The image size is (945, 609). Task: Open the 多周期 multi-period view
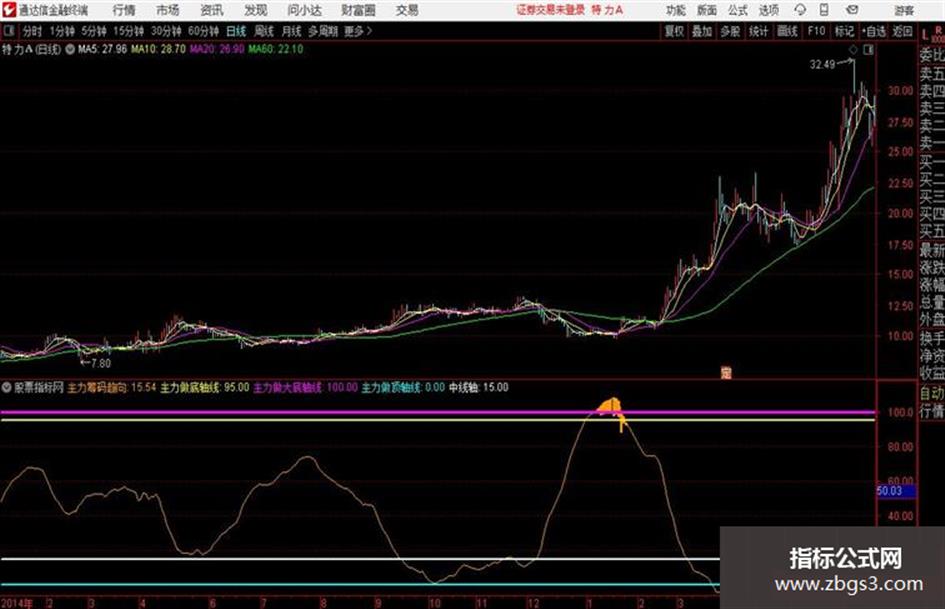coord(323,31)
